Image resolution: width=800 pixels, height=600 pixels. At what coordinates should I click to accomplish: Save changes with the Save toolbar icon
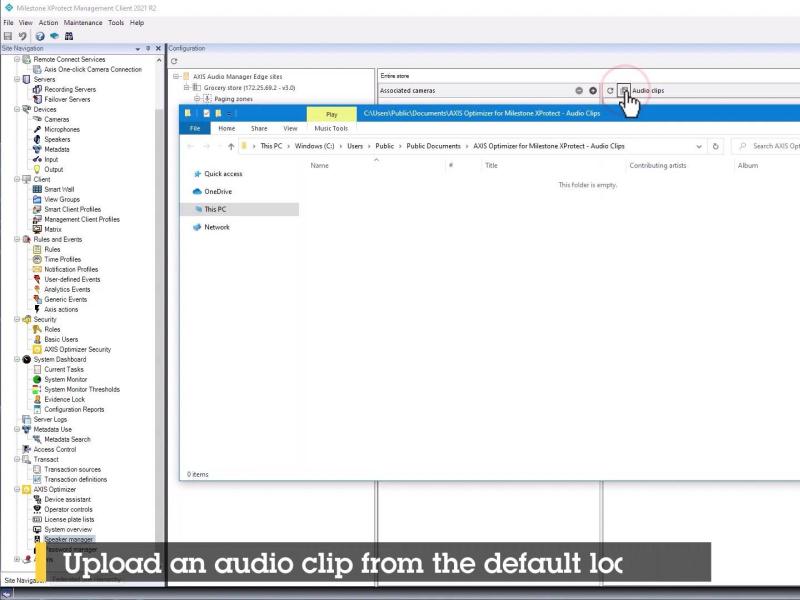[x=8, y=36]
